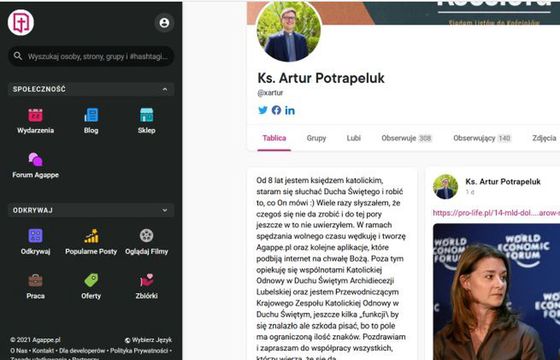Open Forum Agappe chat icon

coord(35,160)
